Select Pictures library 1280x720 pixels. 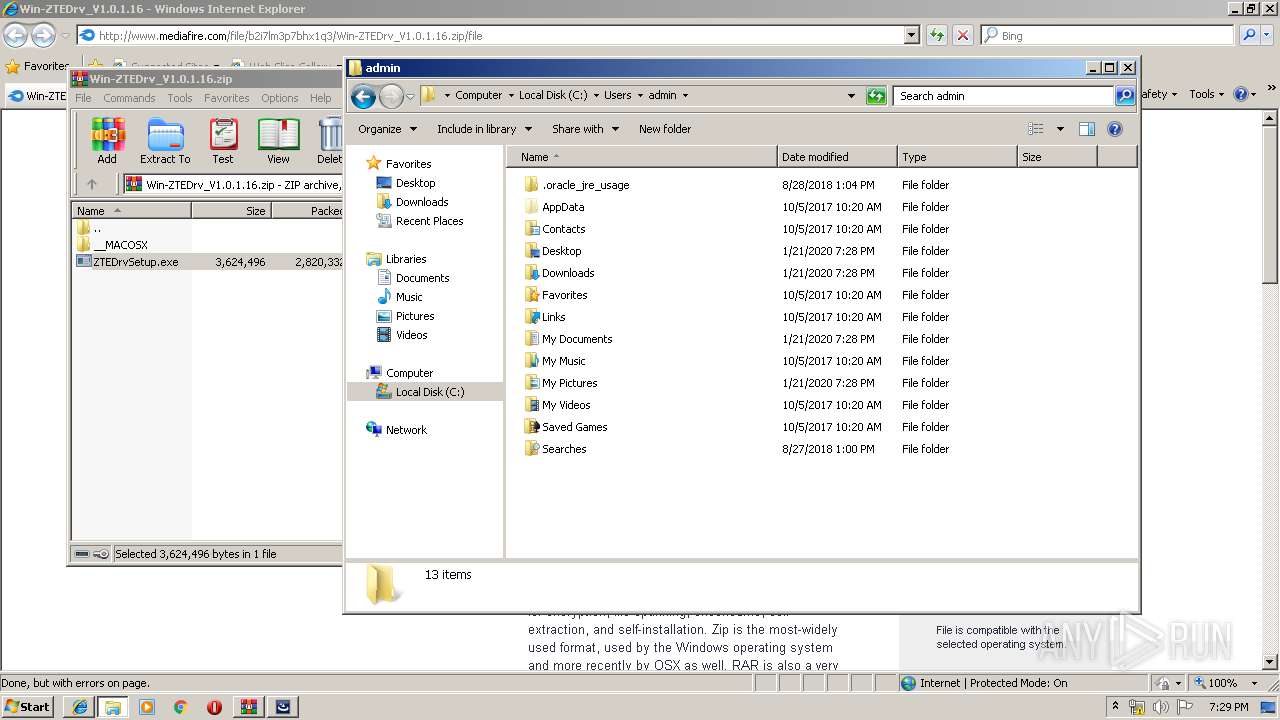(414, 316)
